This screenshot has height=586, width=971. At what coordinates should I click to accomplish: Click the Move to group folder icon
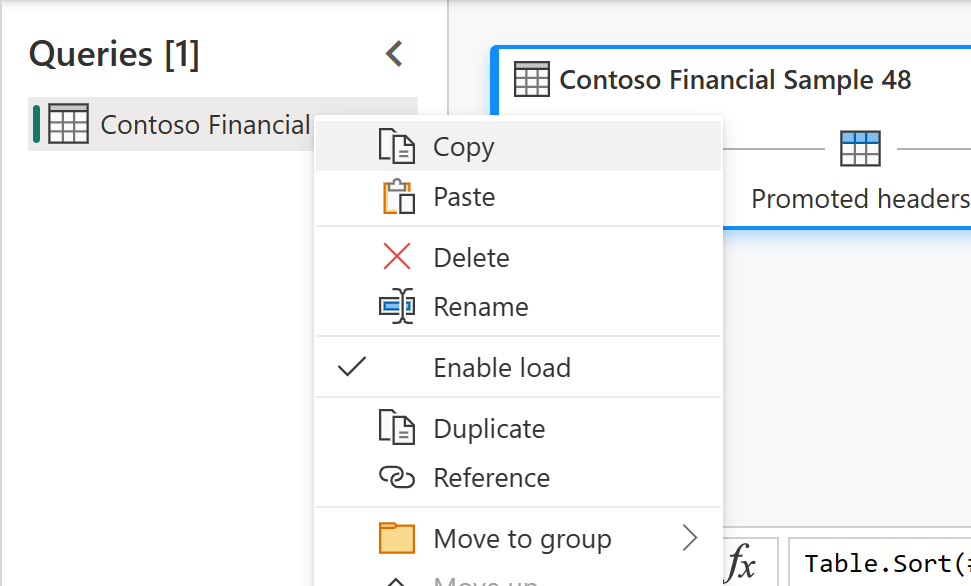[397, 538]
